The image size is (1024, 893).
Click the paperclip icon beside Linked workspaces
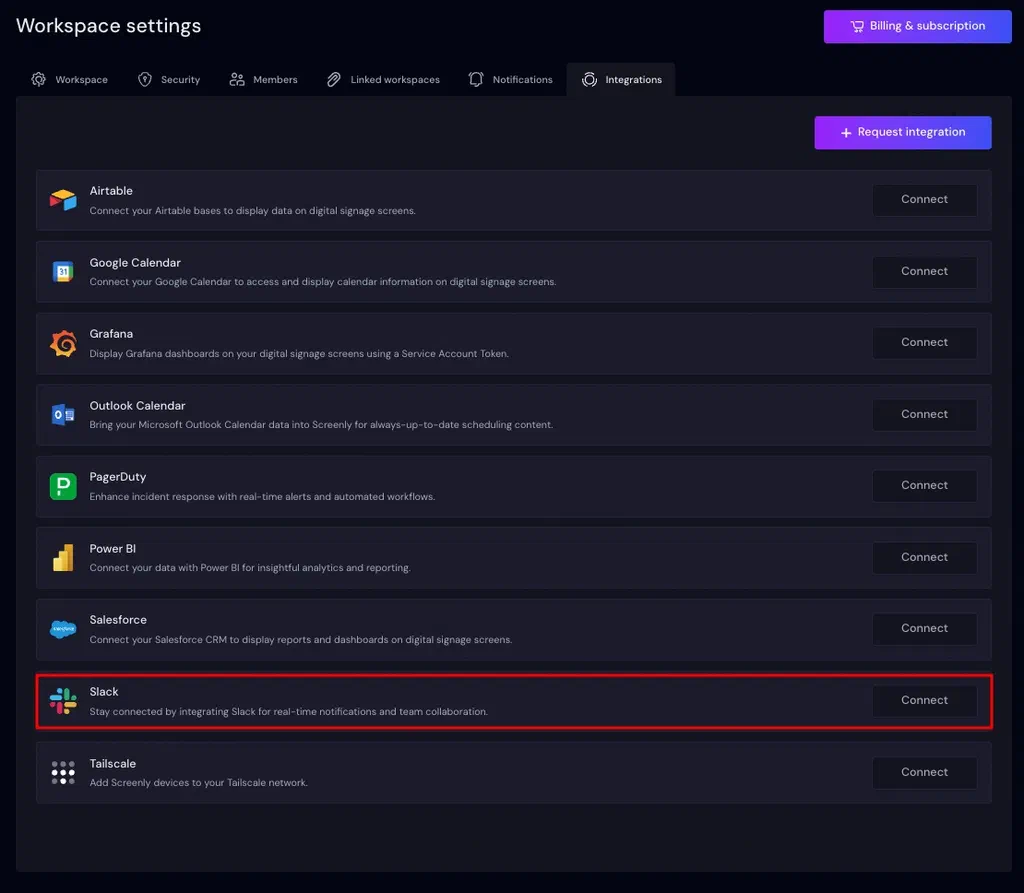coord(334,80)
